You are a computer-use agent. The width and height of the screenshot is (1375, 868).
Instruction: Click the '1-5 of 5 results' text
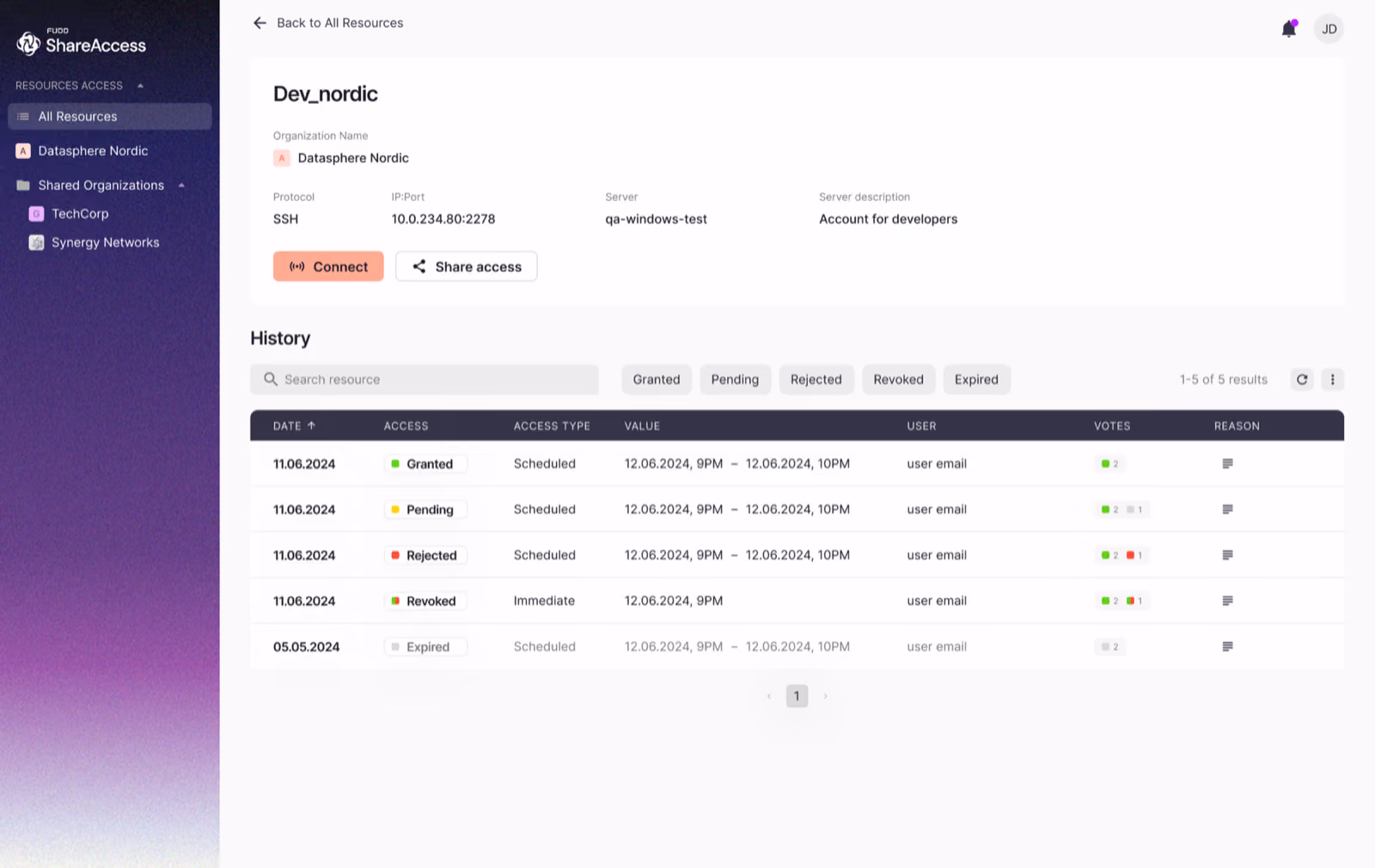pyautogui.click(x=1223, y=379)
